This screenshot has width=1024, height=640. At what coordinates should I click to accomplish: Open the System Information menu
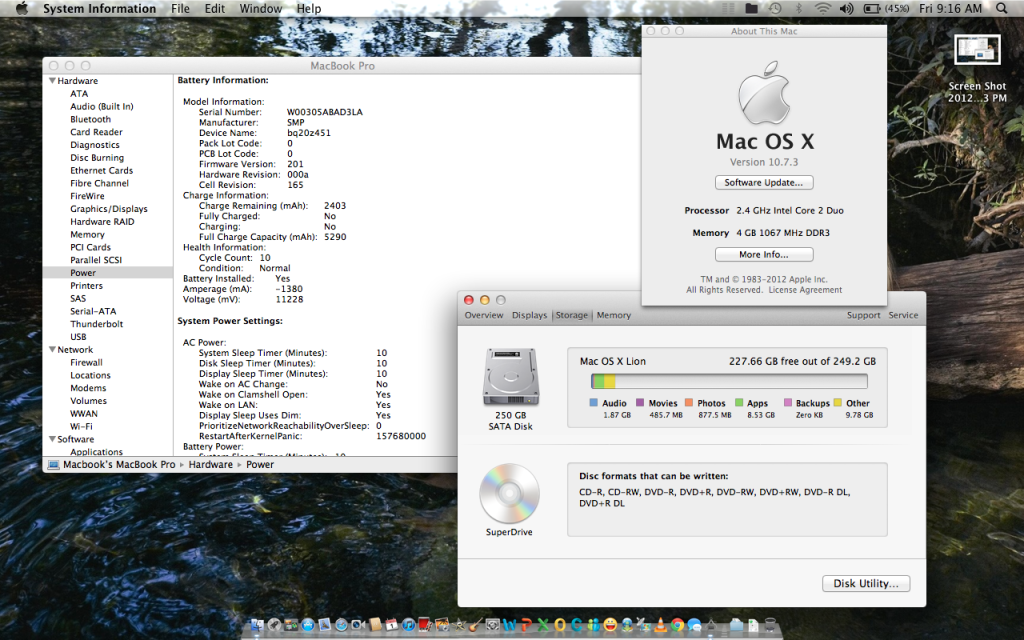pos(99,8)
